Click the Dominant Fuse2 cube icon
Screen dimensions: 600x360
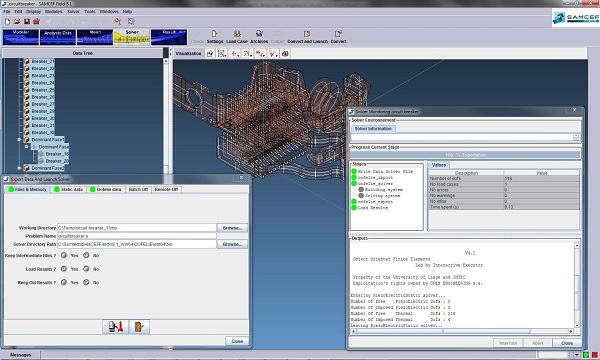click(26, 168)
